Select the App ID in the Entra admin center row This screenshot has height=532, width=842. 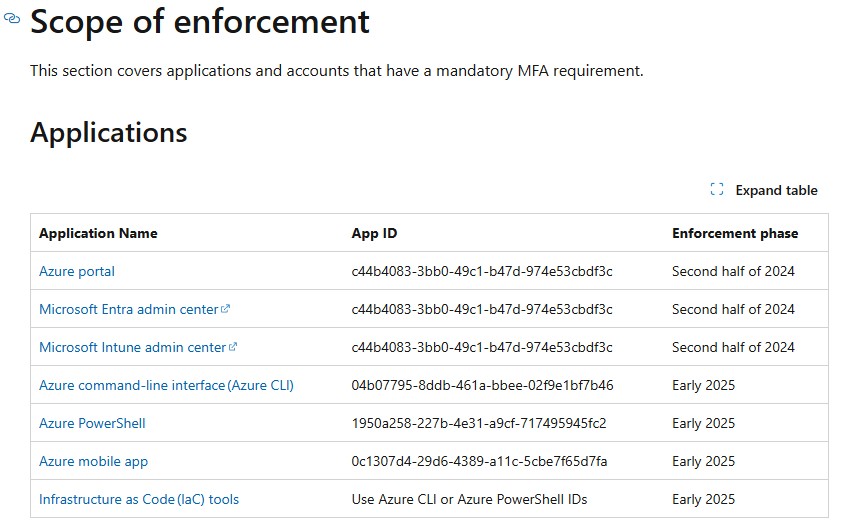point(482,310)
